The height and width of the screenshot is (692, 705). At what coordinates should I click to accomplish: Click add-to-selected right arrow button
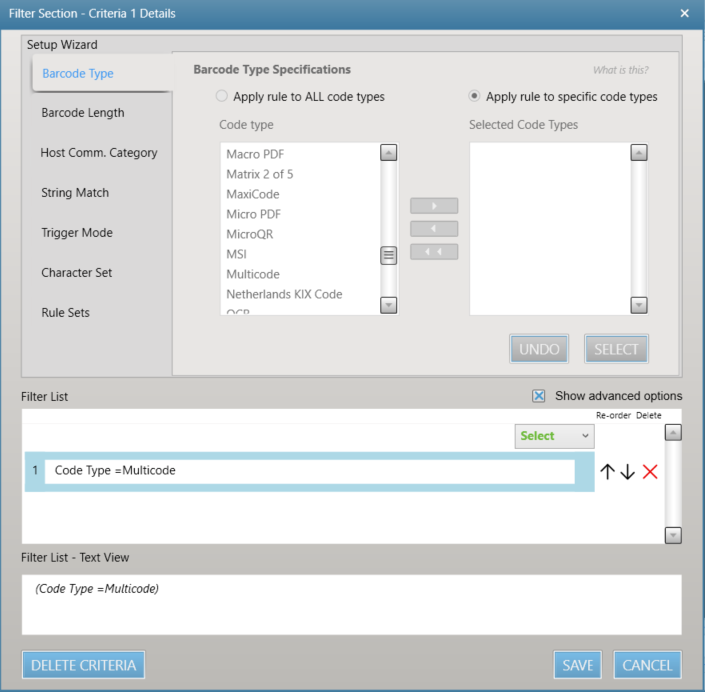[434, 206]
